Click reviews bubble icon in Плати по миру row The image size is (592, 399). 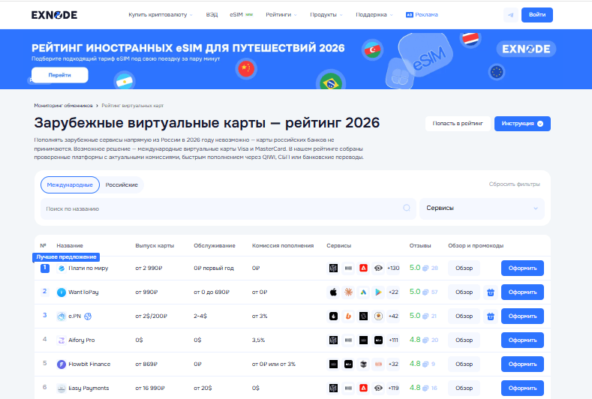click(x=426, y=268)
